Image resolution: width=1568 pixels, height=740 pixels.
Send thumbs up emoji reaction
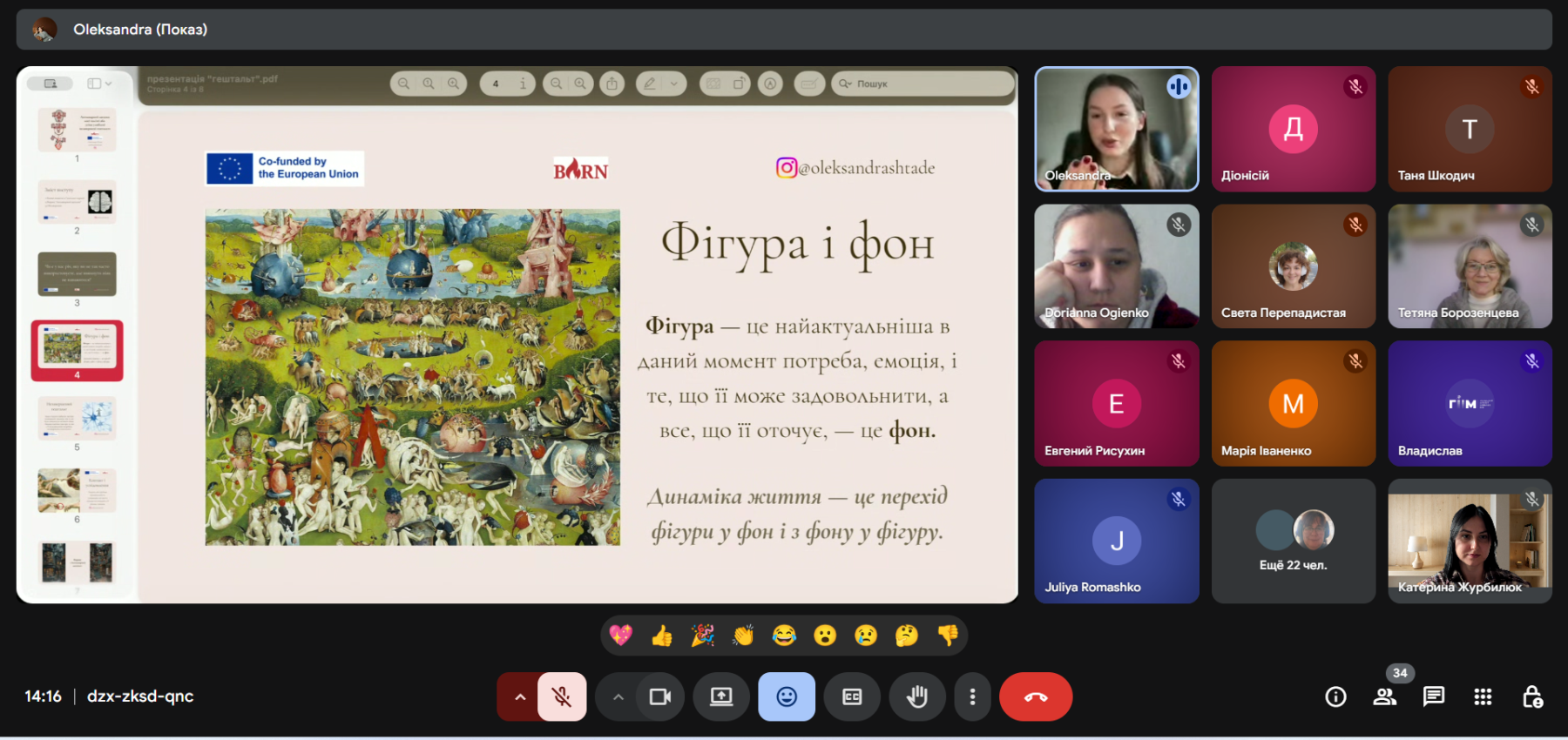(662, 636)
